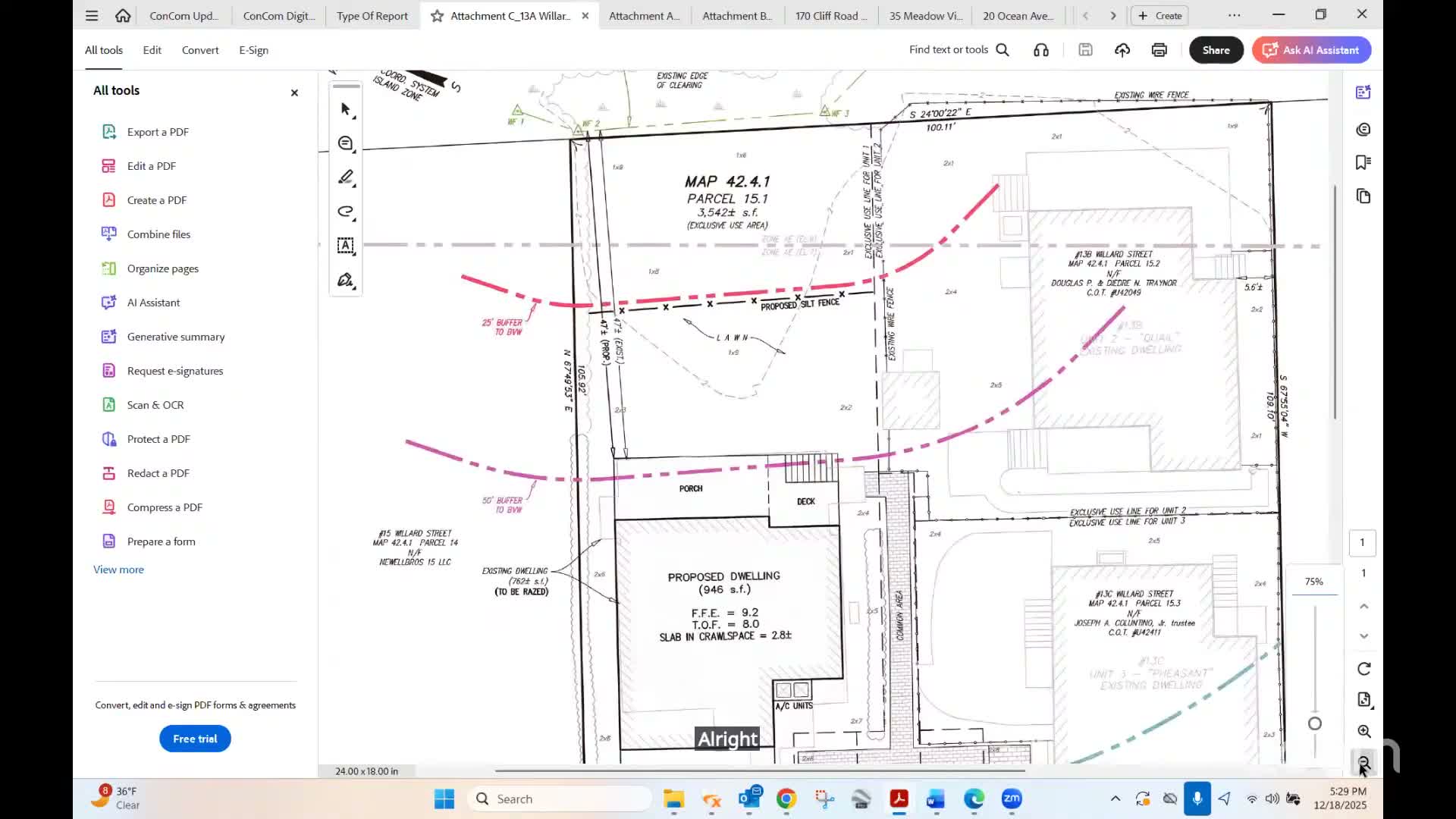This screenshot has width=1456, height=819.
Task: Open the Fill & Sign tool
Action: 345,280
